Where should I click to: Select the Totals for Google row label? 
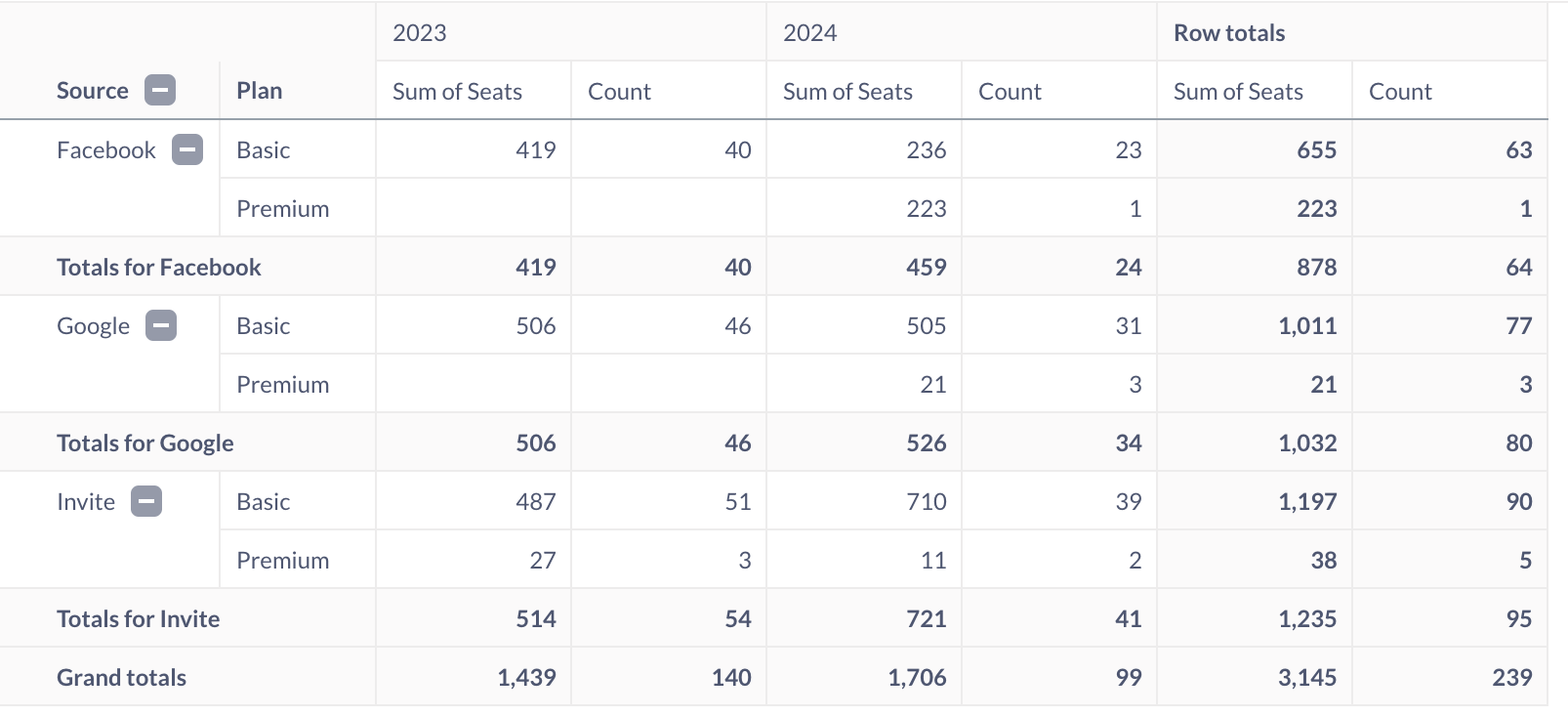click(x=145, y=443)
